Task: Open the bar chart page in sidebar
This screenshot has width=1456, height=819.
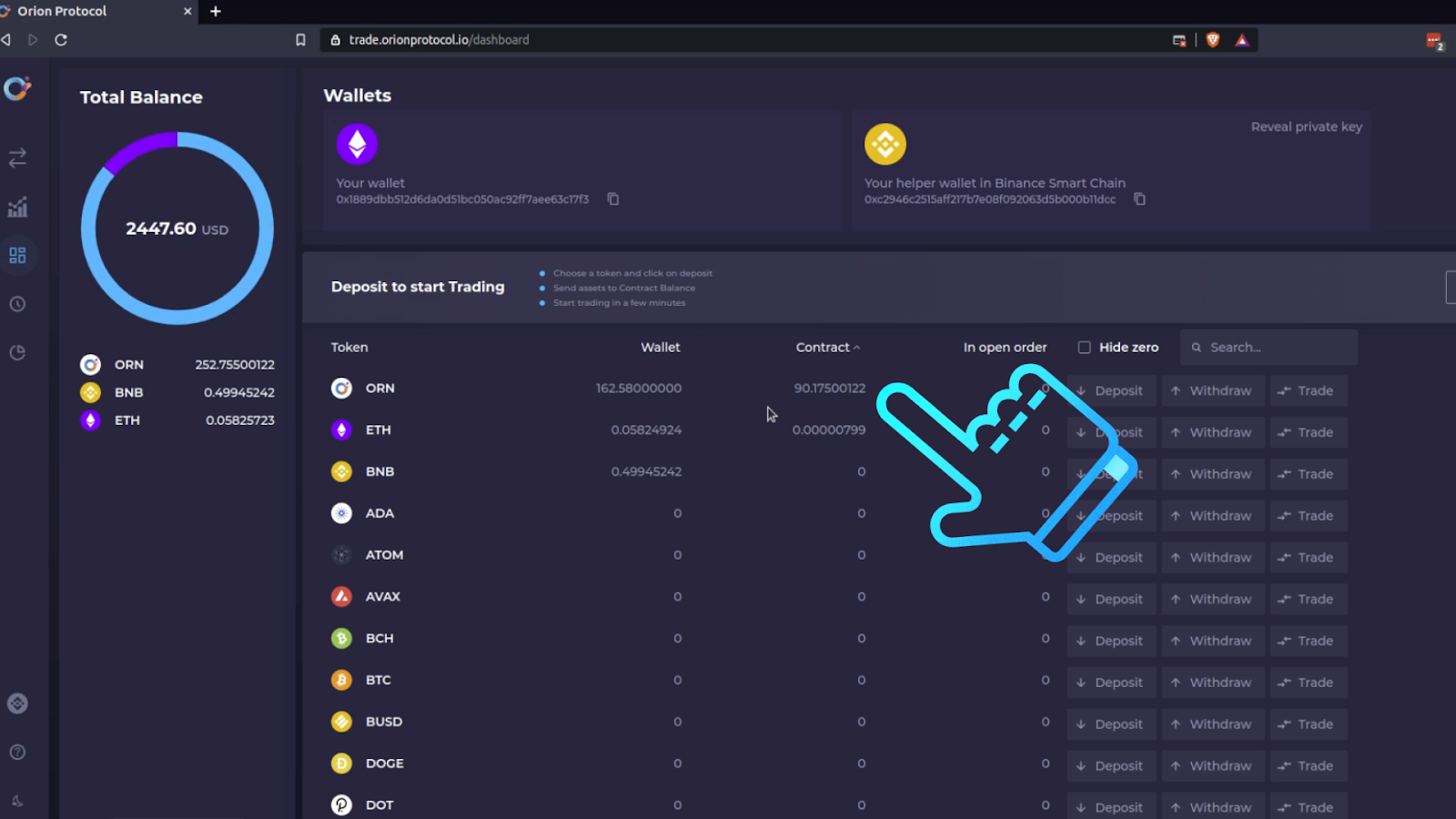Action: click(x=17, y=207)
